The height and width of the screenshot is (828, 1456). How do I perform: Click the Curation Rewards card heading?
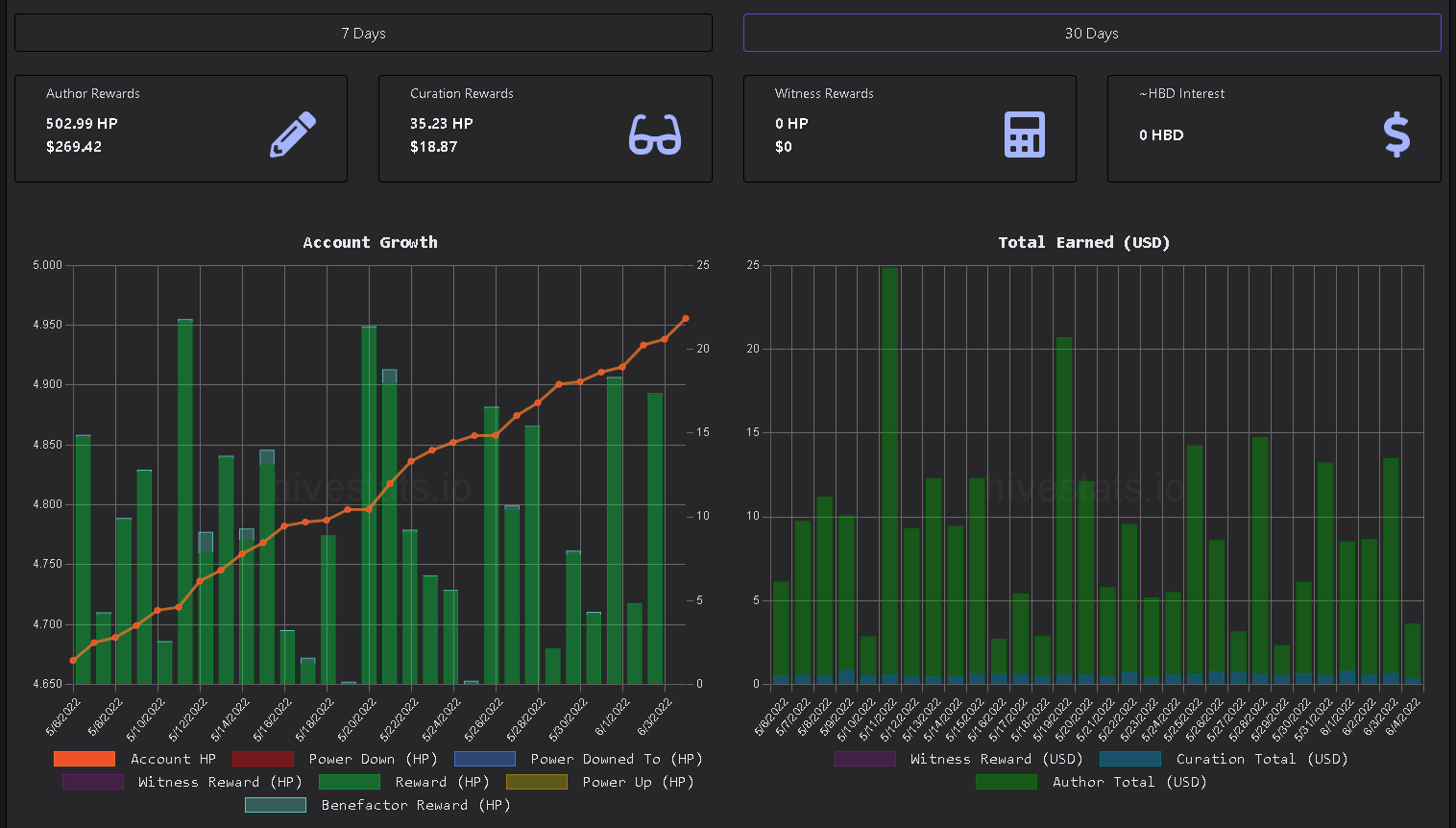click(x=462, y=93)
